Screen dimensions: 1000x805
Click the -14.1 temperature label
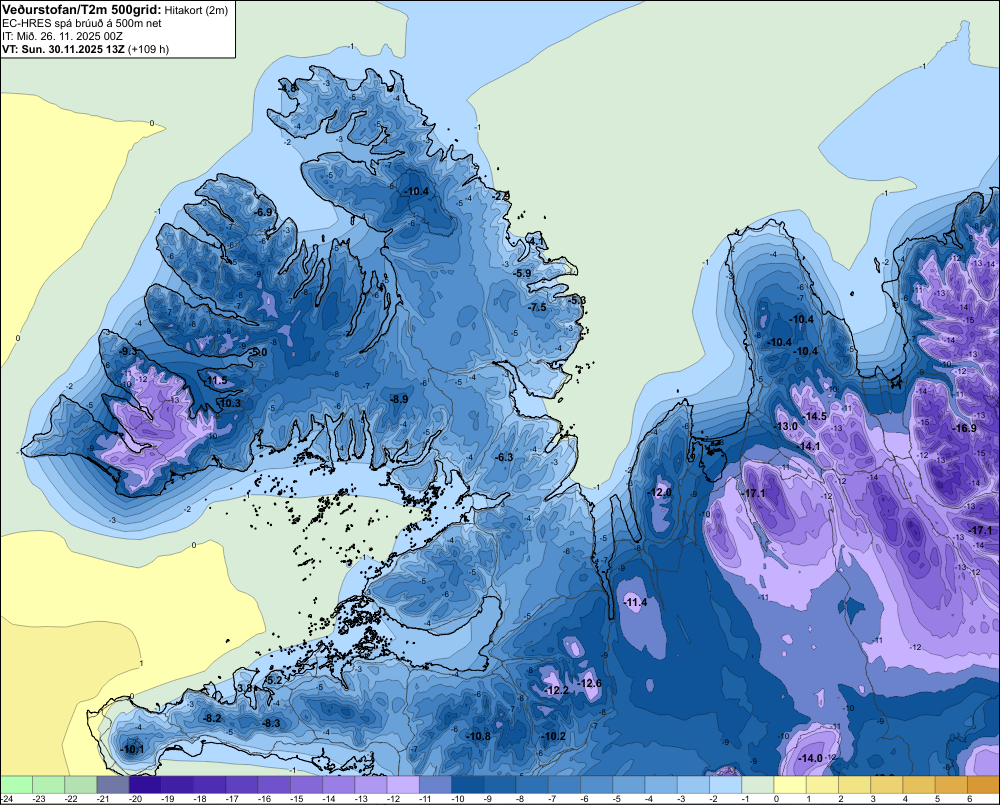coord(808,446)
